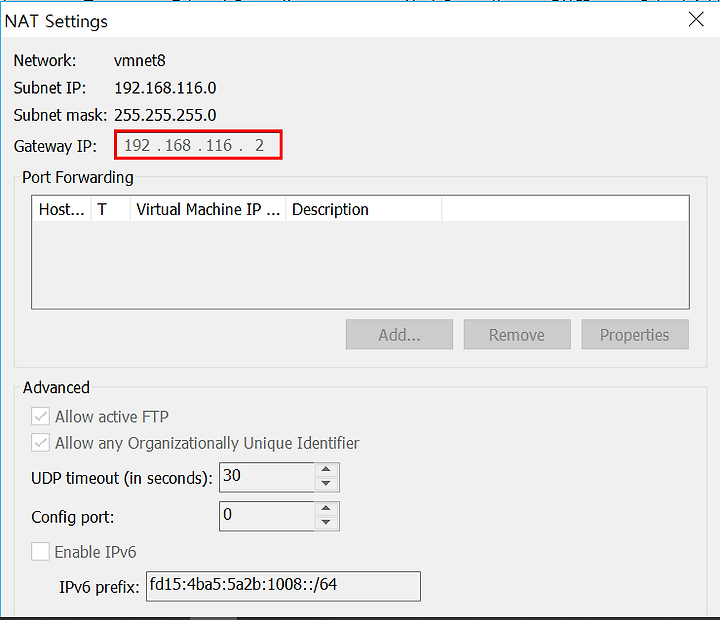
Task: Click the vmnet8 network name
Action: click(140, 61)
